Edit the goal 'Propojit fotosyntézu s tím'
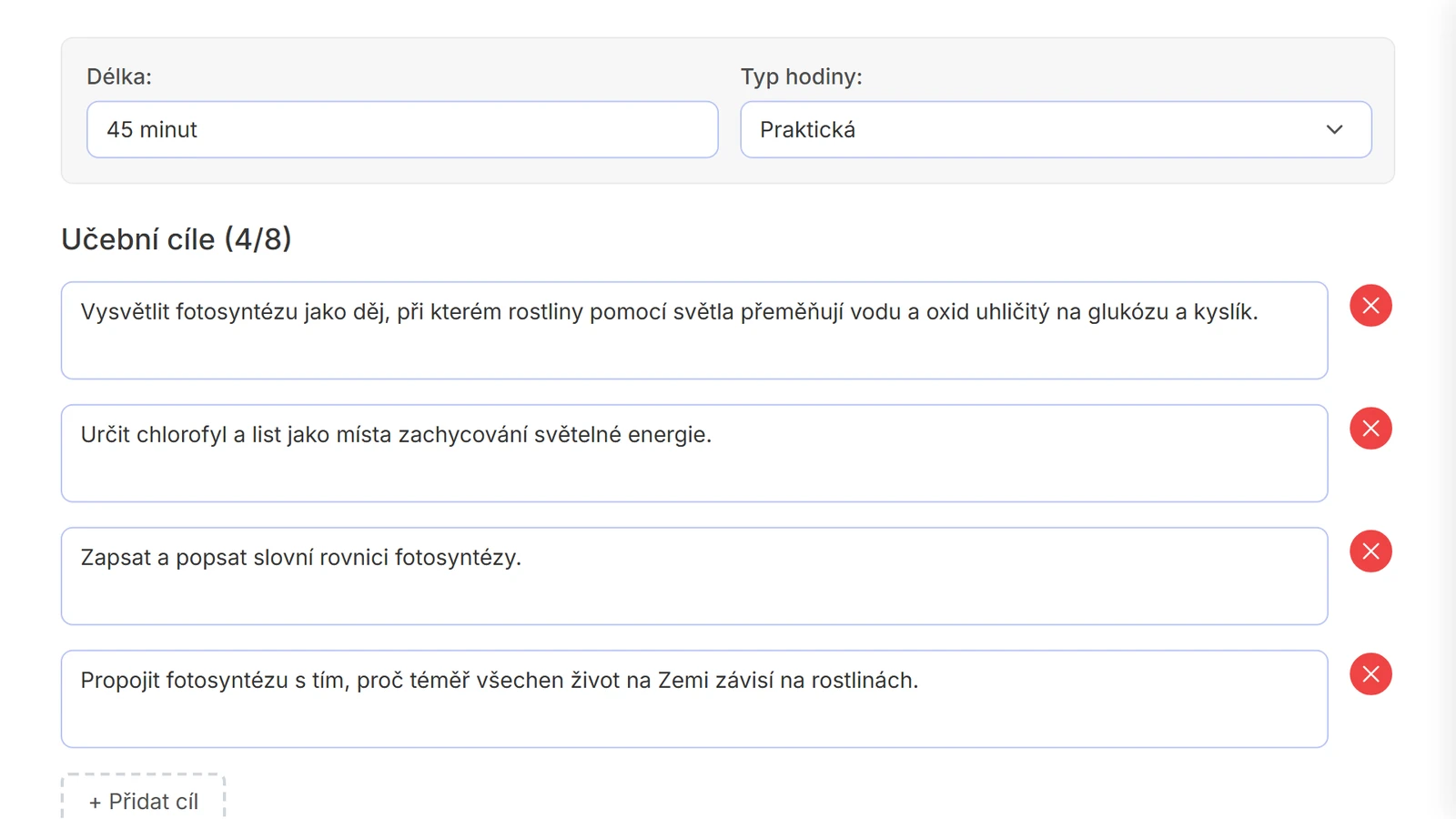Screen dimensions: 1456x819 click(x=694, y=699)
